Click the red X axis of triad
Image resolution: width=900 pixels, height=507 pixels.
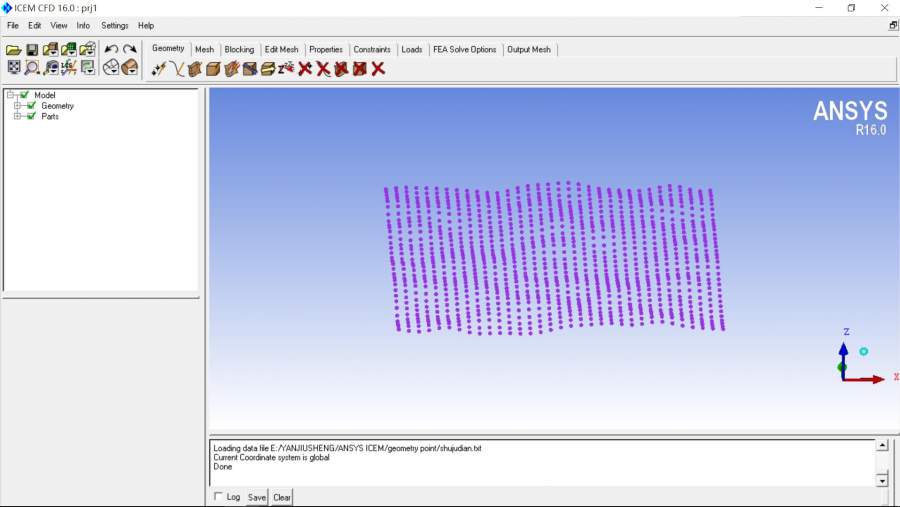[x=866, y=379]
